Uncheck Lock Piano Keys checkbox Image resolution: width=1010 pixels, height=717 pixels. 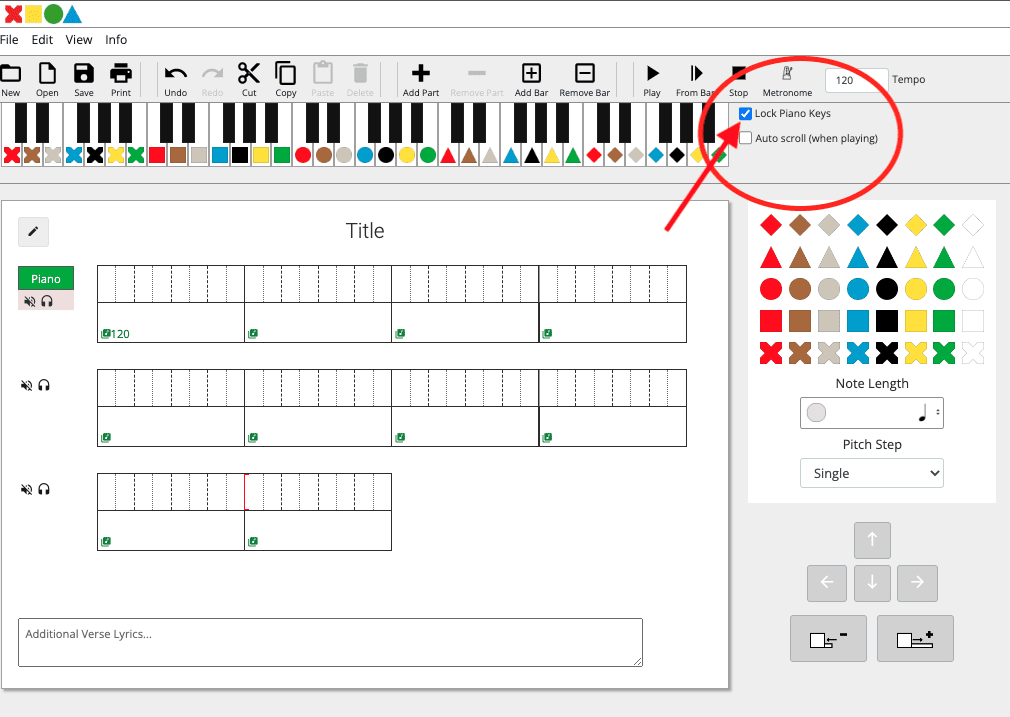[x=746, y=114]
